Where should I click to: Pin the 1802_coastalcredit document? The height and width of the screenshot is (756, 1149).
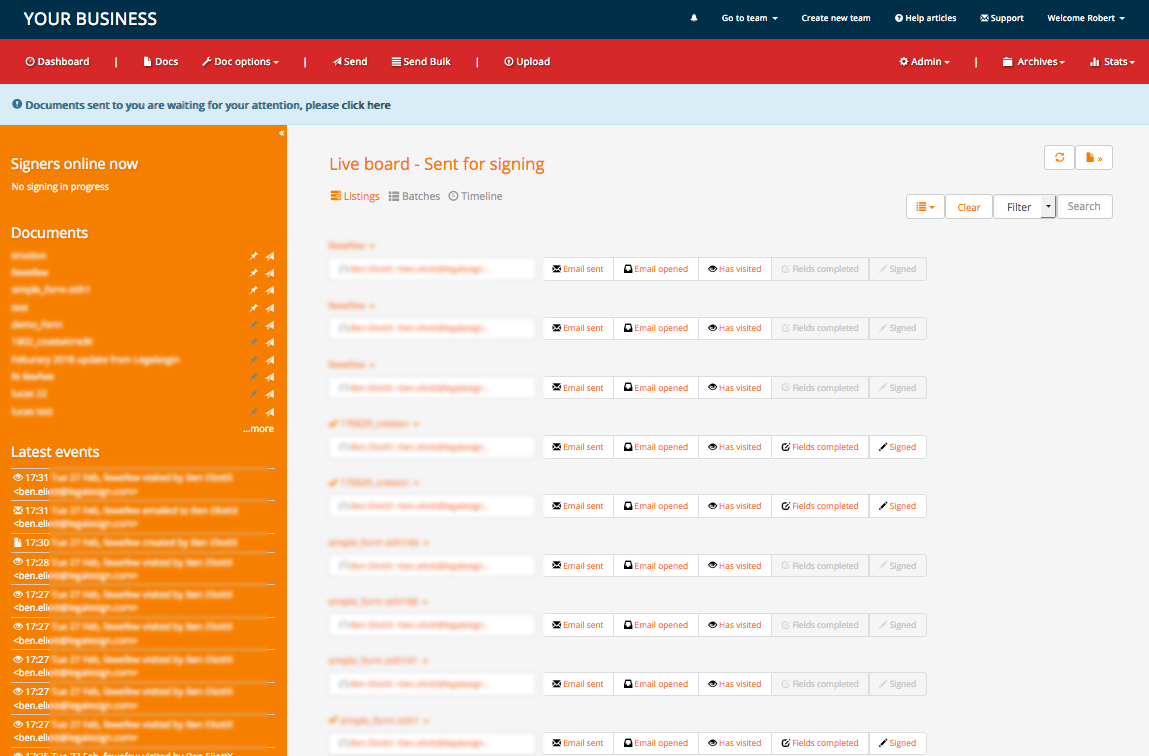point(254,342)
